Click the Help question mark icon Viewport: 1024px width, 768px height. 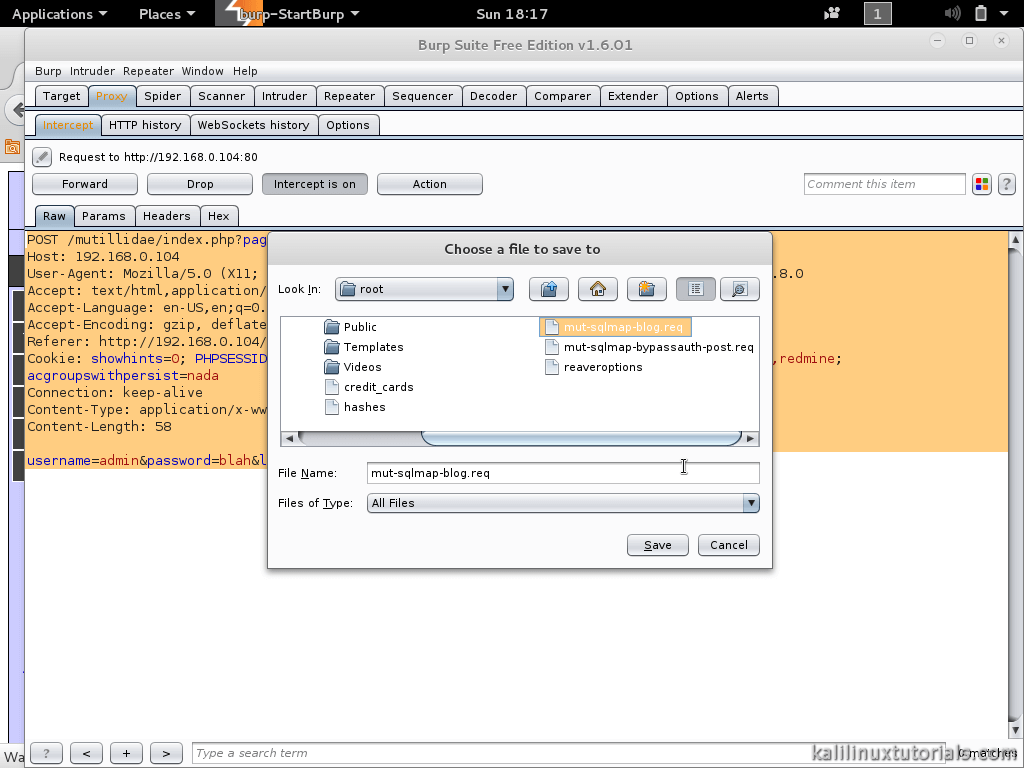tap(1006, 184)
